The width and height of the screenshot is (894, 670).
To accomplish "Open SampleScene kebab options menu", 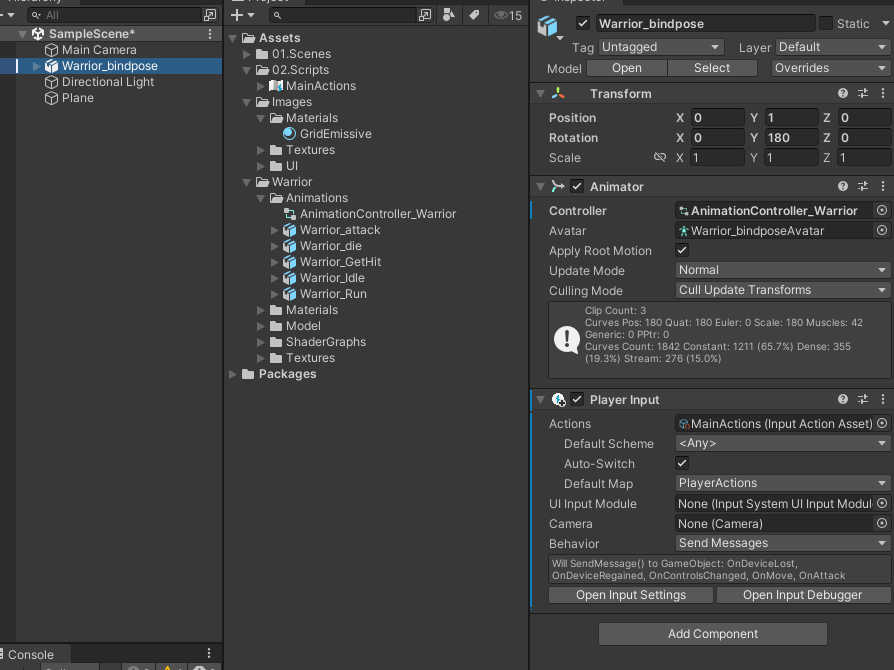I will click(210, 34).
